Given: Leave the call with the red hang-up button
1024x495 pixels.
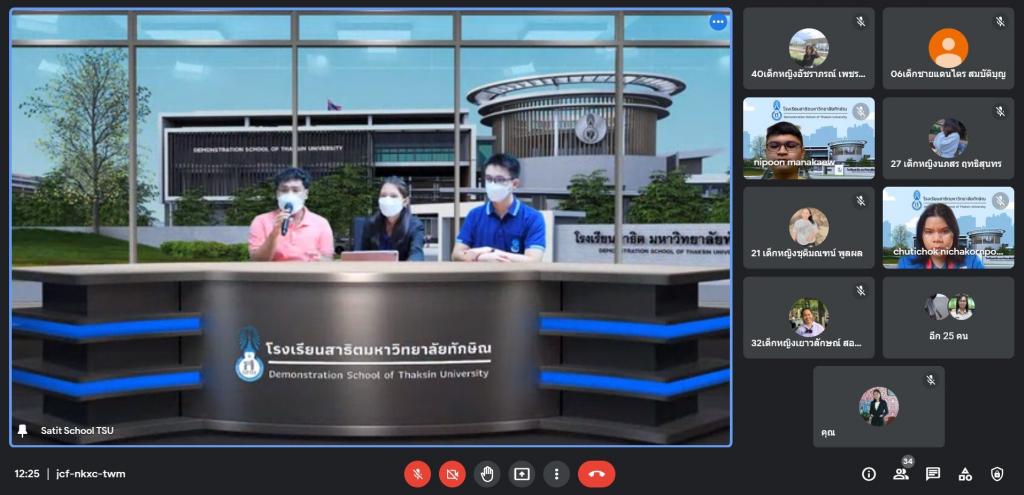Looking at the screenshot, I should pyautogui.click(x=596, y=474).
